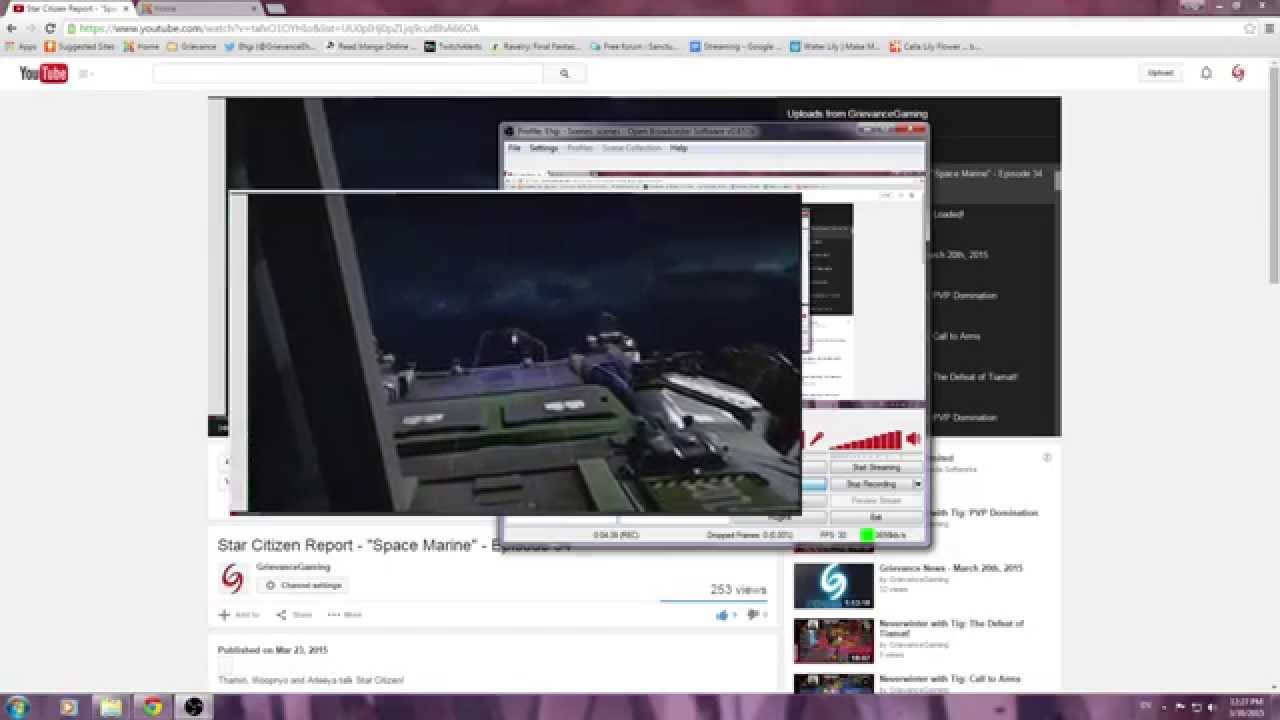Open the GrievanceGaming channel name link
This screenshot has height=720, width=1280.
tap(293, 567)
